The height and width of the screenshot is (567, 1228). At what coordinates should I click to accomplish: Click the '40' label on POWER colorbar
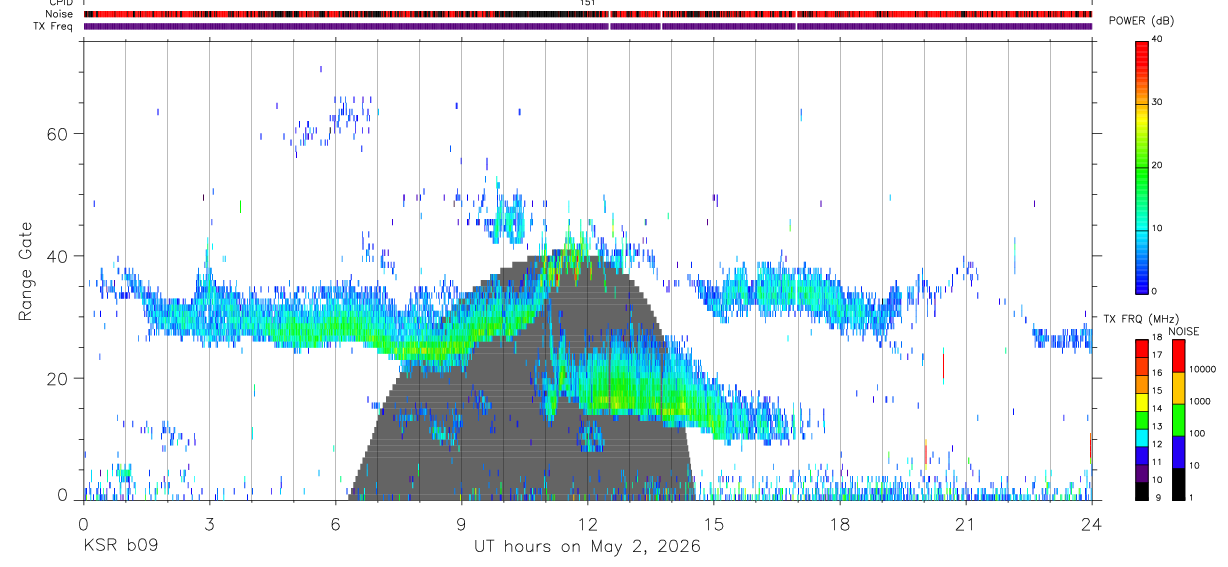tap(1157, 40)
